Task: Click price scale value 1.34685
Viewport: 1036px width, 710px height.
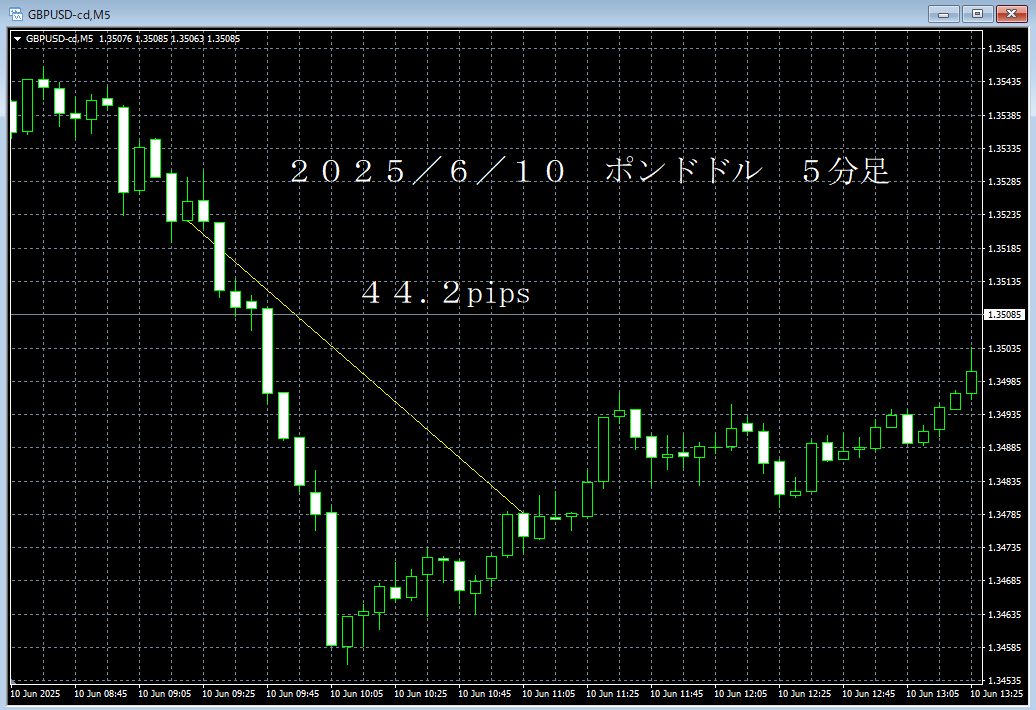Action: (x=1004, y=581)
